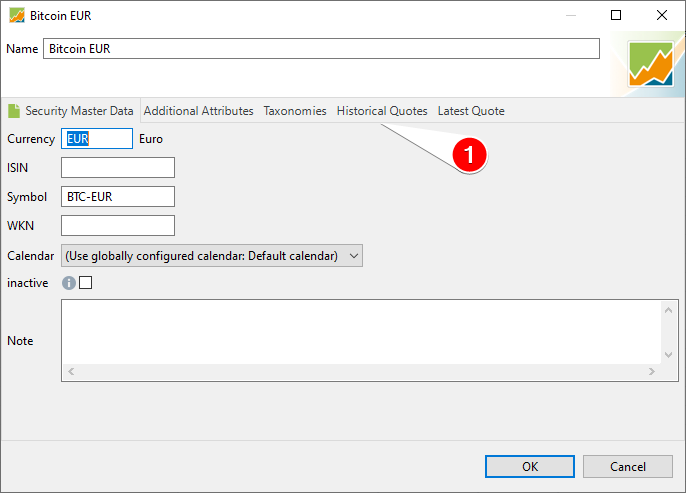Close the Bitcoin EUR dialog
This screenshot has height=493, width=686.
(x=662, y=15)
